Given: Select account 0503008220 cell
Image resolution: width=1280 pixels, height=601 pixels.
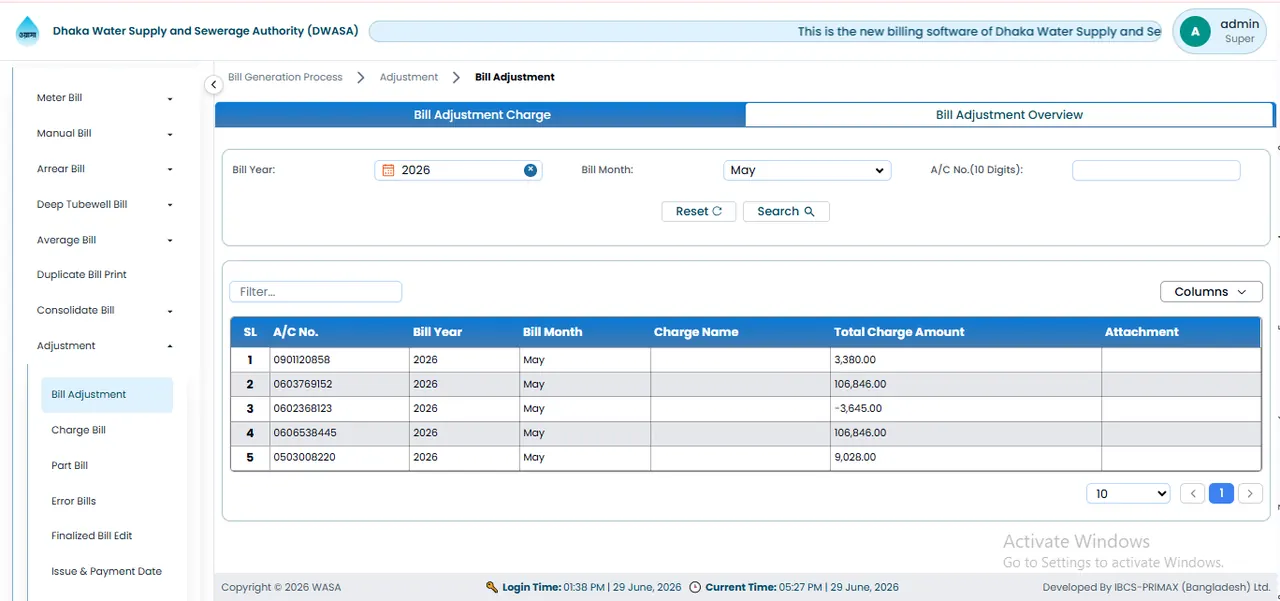Looking at the screenshot, I should (340, 457).
